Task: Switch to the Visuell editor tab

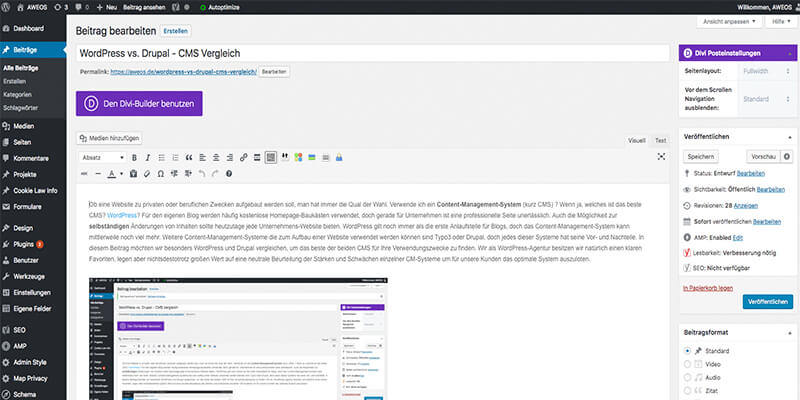Action: (x=637, y=140)
